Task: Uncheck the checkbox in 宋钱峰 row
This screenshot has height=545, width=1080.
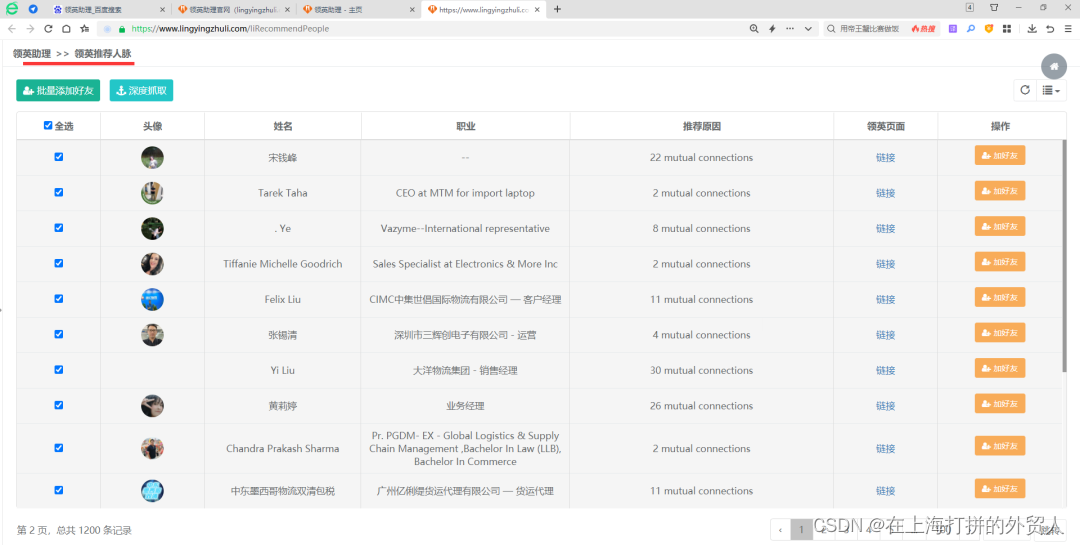Action: click(59, 157)
